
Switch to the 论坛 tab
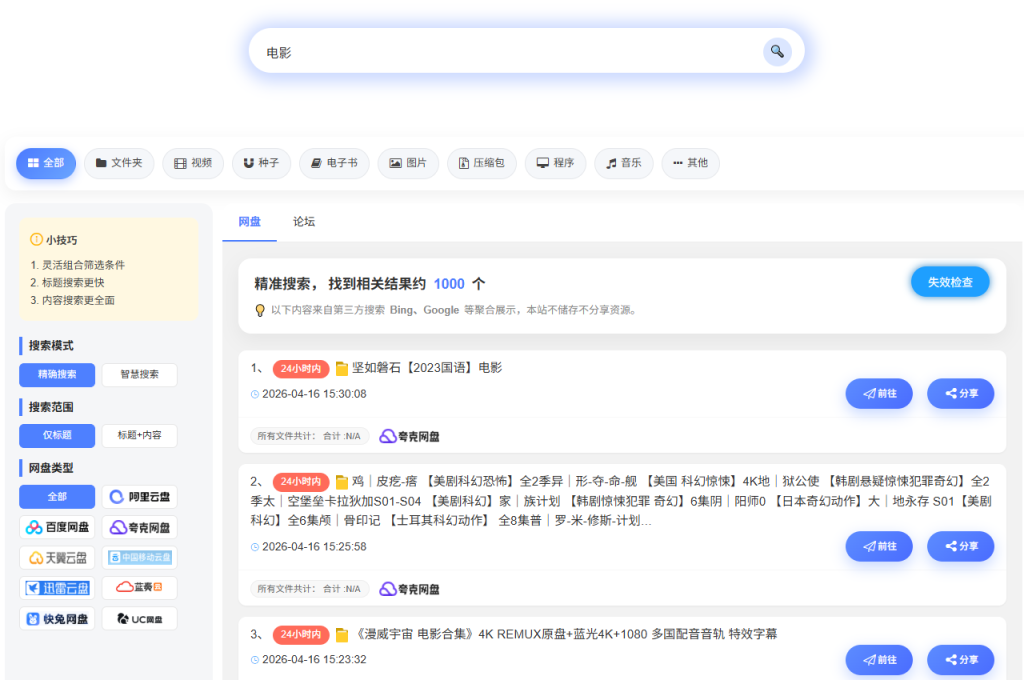click(x=304, y=222)
